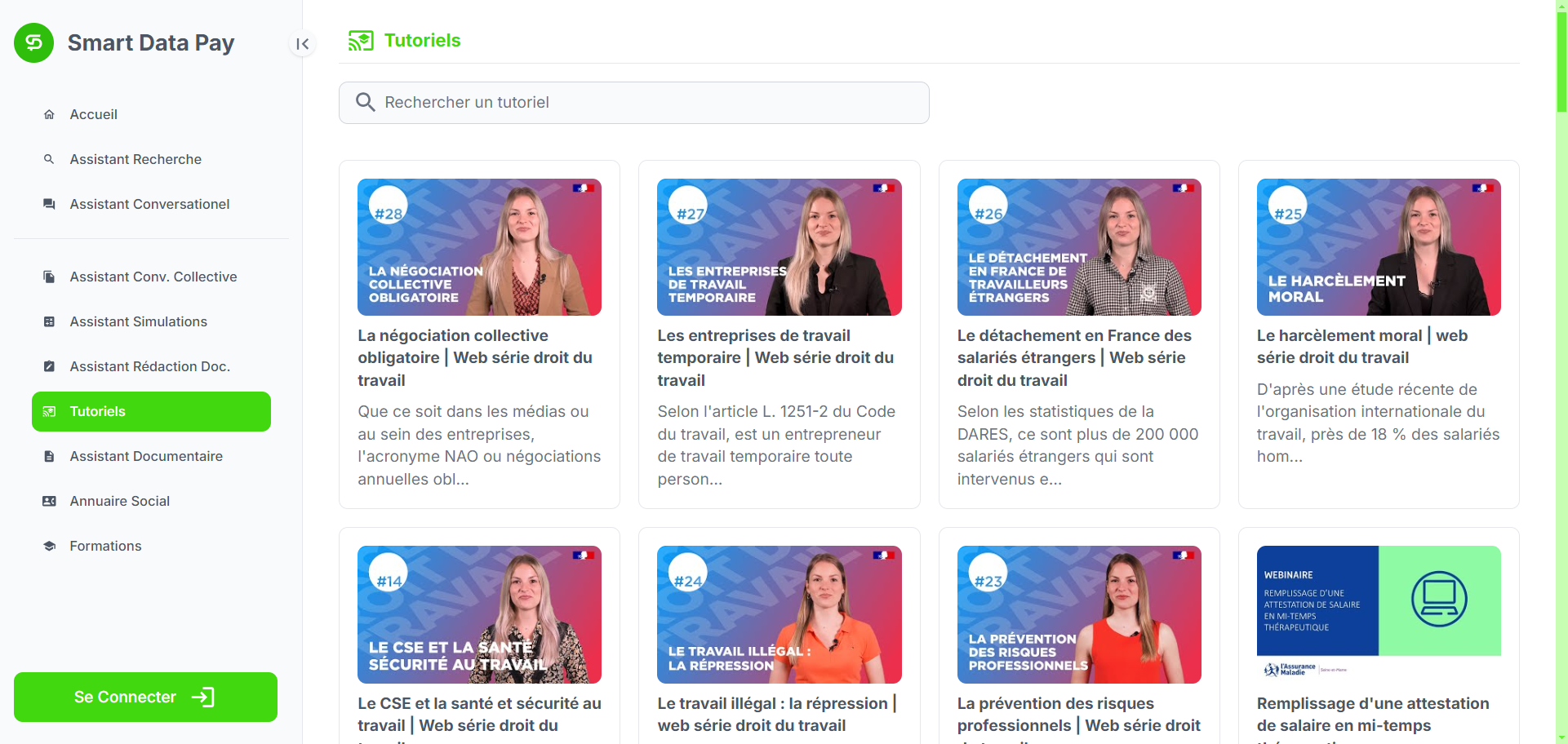Click the Assistant Recherche magnifier icon
This screenshot has width=1568, height=744.
[x=49, y=159]
